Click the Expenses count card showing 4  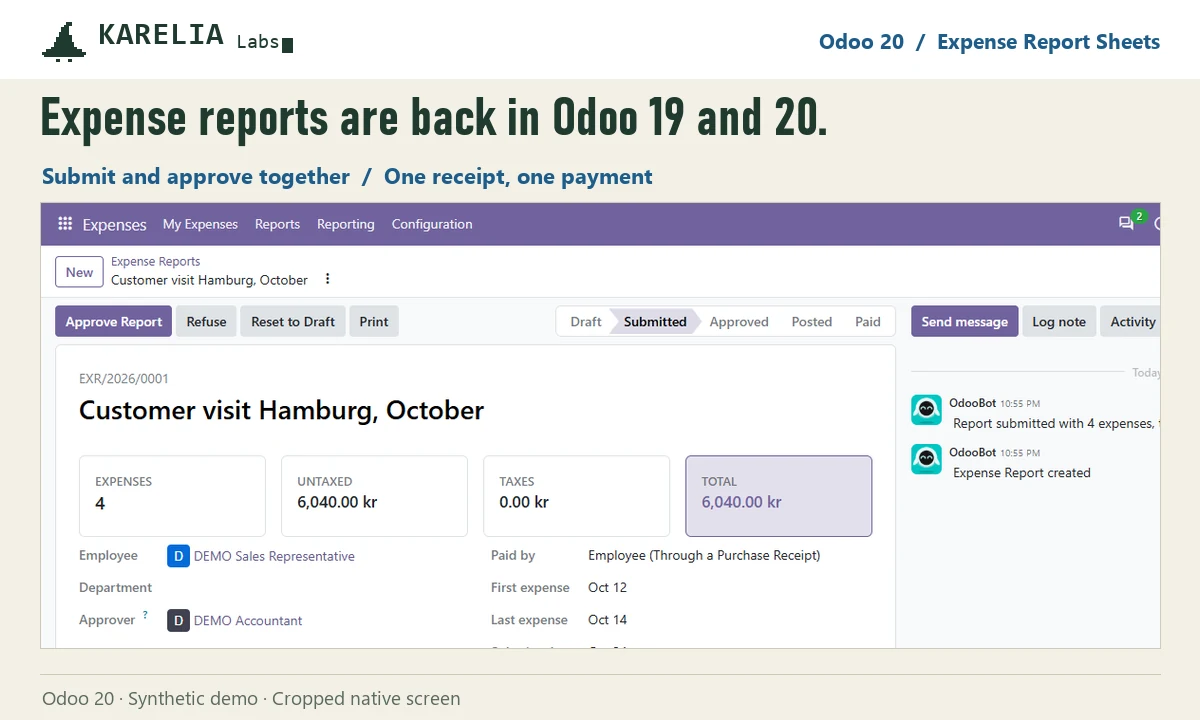coord(172,496)
